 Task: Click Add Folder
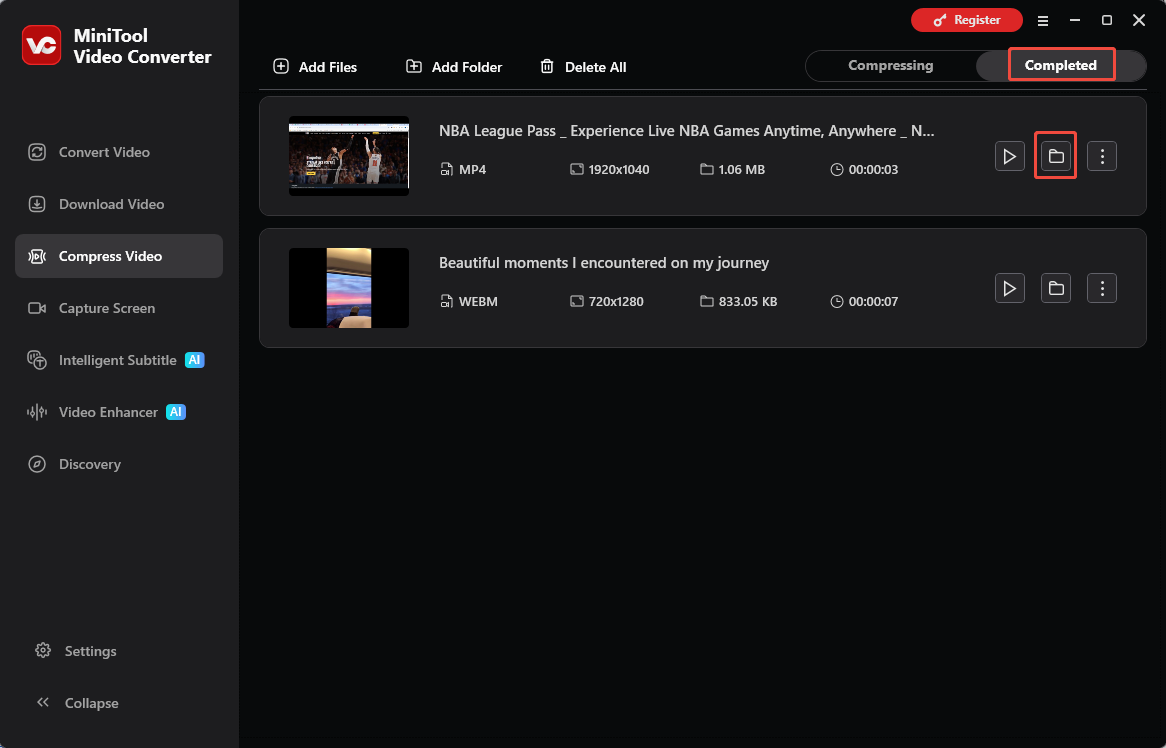[454, 67]
